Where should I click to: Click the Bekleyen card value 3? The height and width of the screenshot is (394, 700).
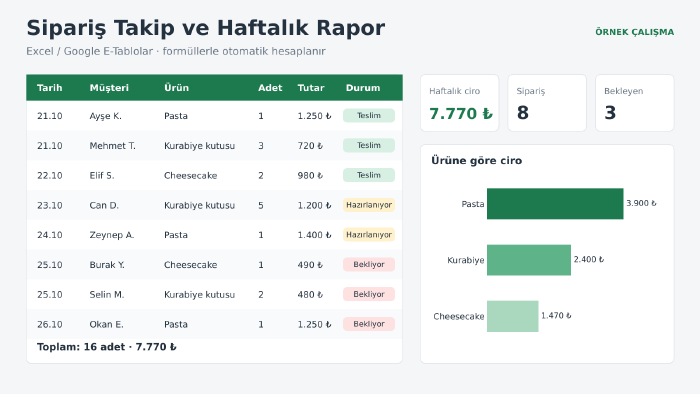[x=610, y=113]
